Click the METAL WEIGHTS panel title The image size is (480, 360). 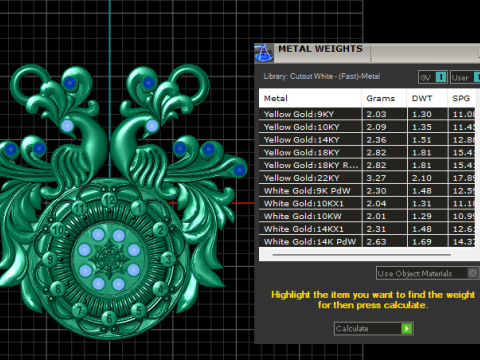[320, 49]
